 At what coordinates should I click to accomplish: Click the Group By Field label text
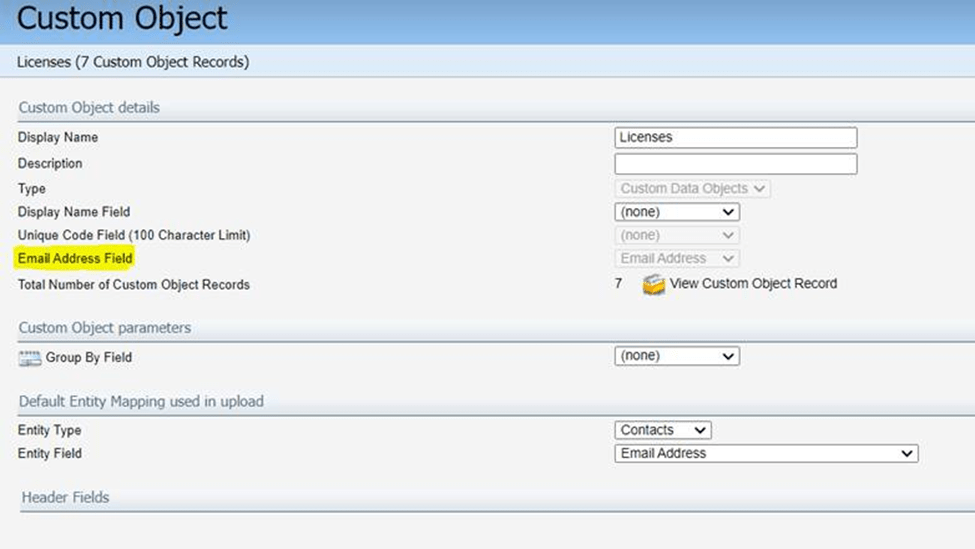[88, 358]
